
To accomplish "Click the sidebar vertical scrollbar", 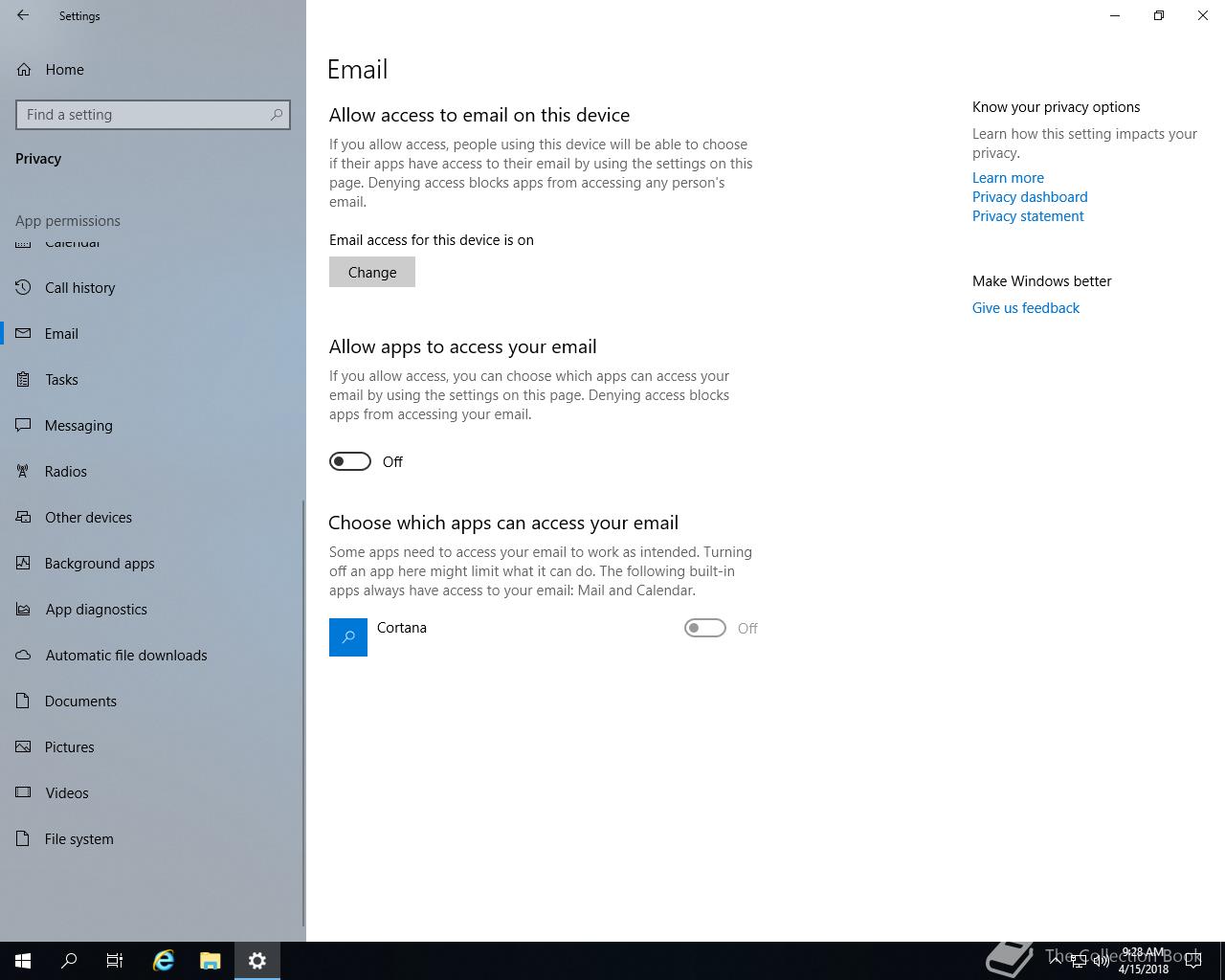I will (303, 713).
